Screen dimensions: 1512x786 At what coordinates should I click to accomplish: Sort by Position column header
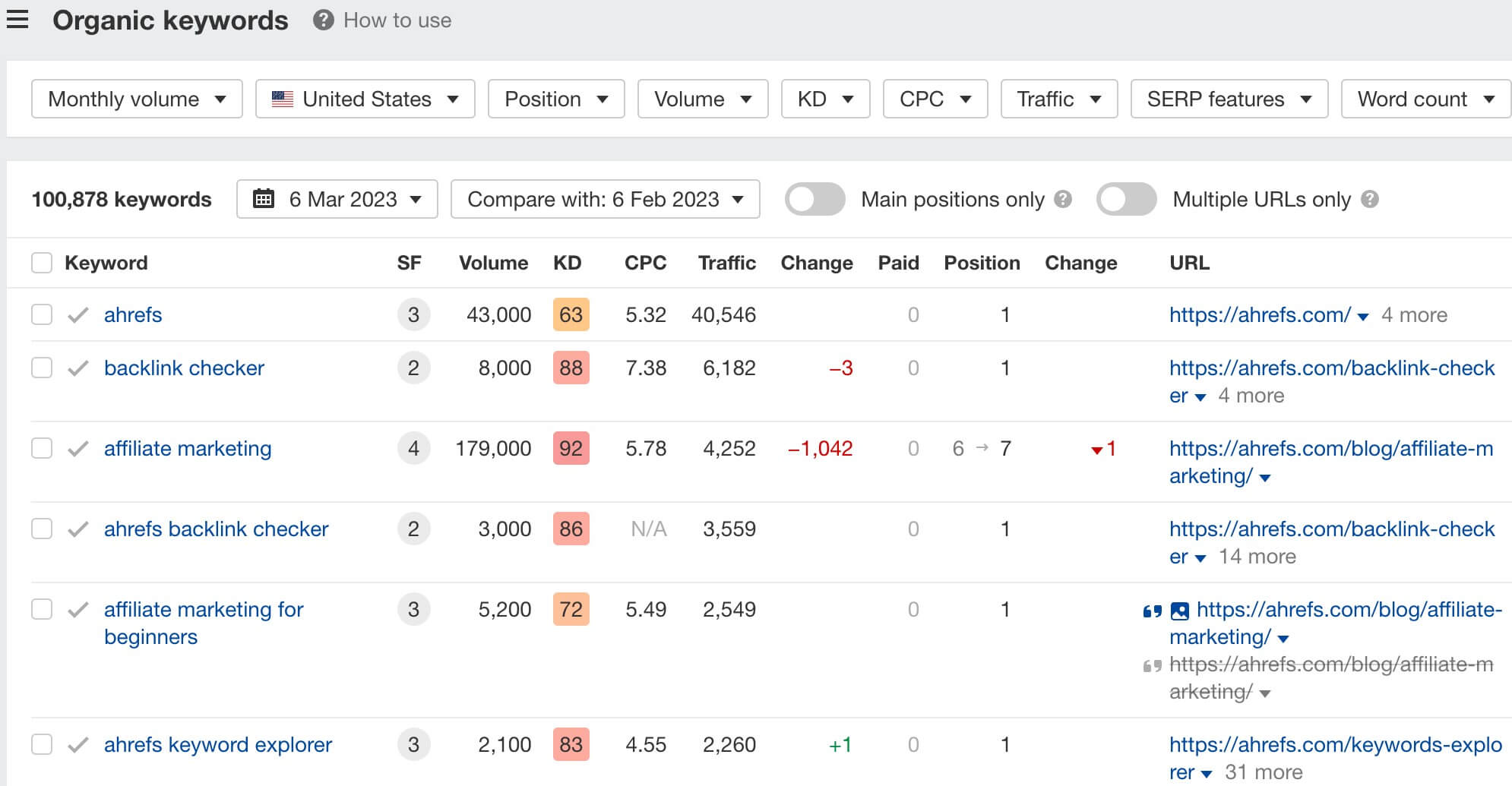pos(982,263)
